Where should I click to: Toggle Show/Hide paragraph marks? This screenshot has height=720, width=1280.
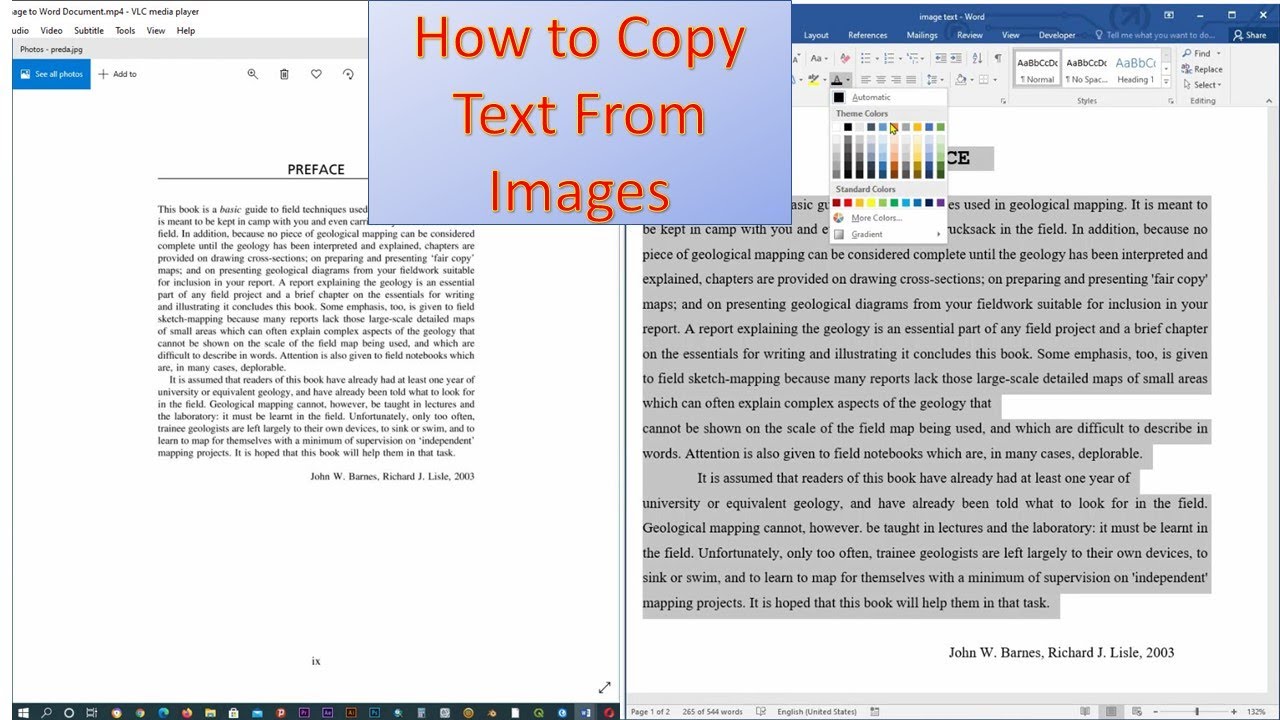tap(998, 58)
